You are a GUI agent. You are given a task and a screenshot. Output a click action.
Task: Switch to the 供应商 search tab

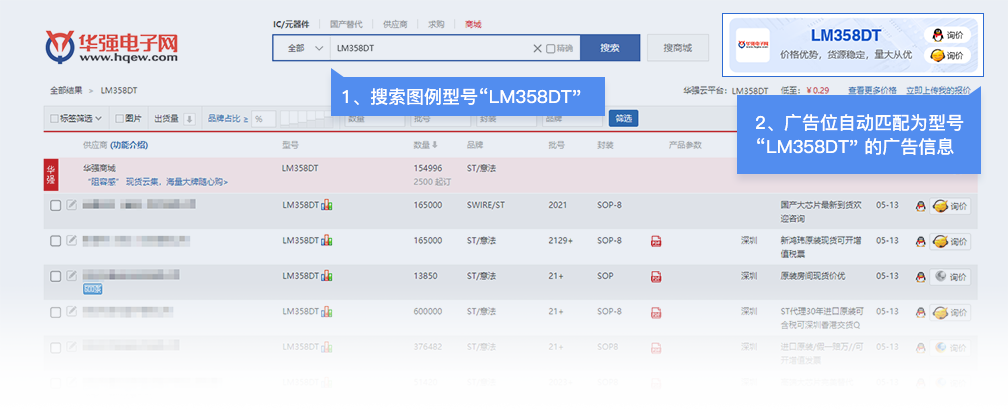pos(395,23)
